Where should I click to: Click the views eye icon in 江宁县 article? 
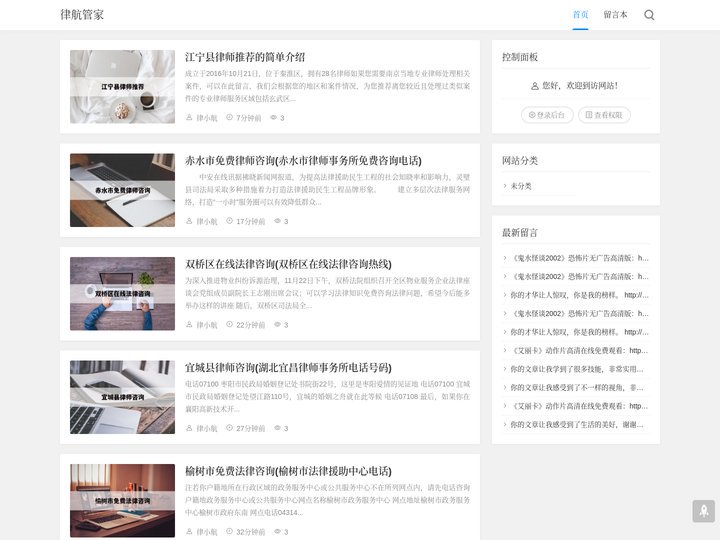click(x=273, y=118)
